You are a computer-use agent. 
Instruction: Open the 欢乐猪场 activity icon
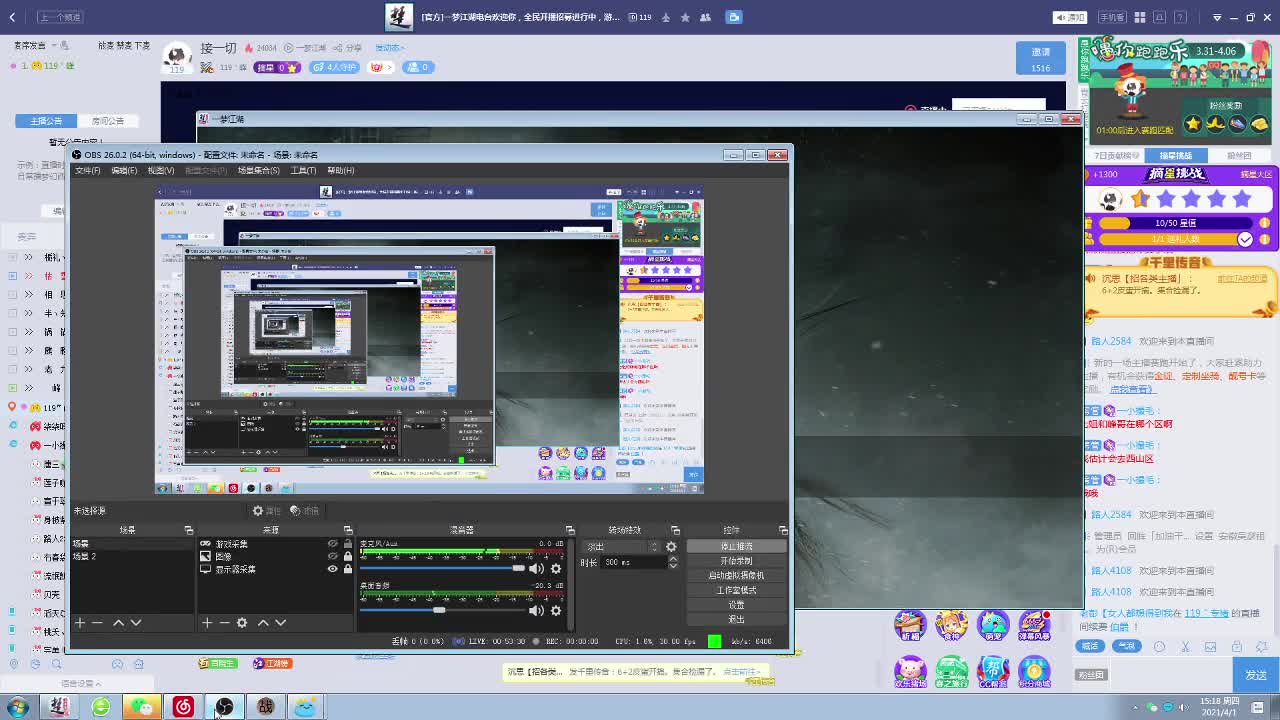(x=909, y=671)
